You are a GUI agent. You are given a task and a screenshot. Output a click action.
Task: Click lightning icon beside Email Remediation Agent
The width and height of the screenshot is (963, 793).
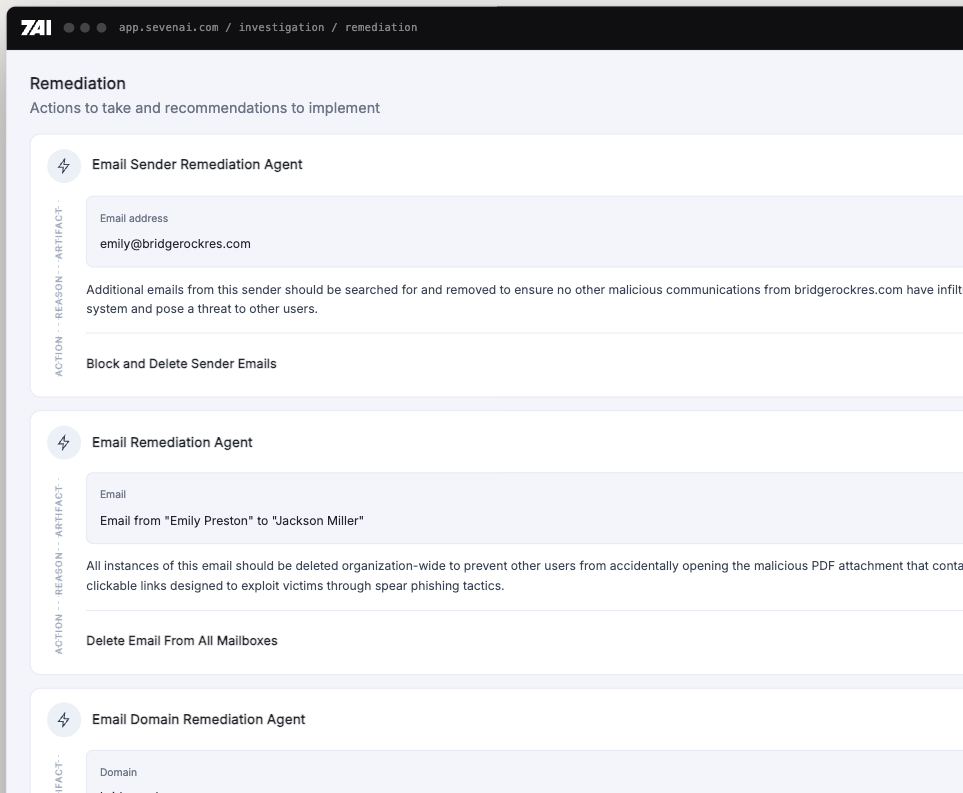pos(64,443)
